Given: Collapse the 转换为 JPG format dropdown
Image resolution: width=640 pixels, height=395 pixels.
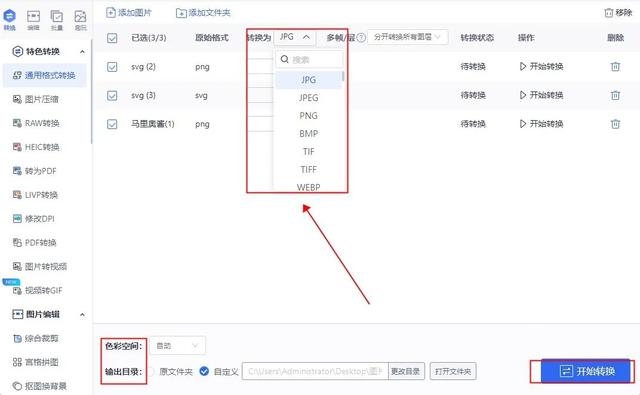Looking at the screenshot, I should coord(295,37).
